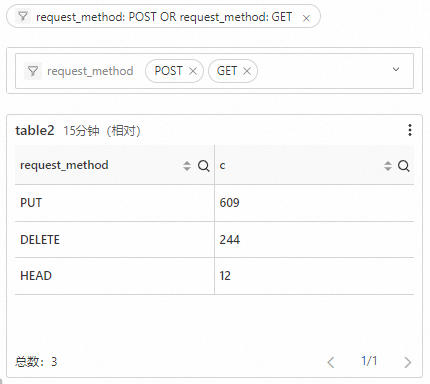This screenshot has width=430, height=384.
Task: Remove the GET tag from the filter
Action: pos(247,71)
